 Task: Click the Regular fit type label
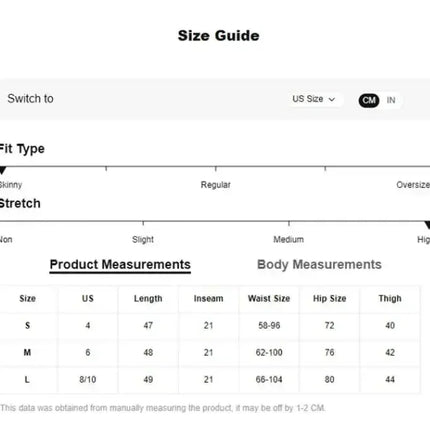tap(215, 185)
